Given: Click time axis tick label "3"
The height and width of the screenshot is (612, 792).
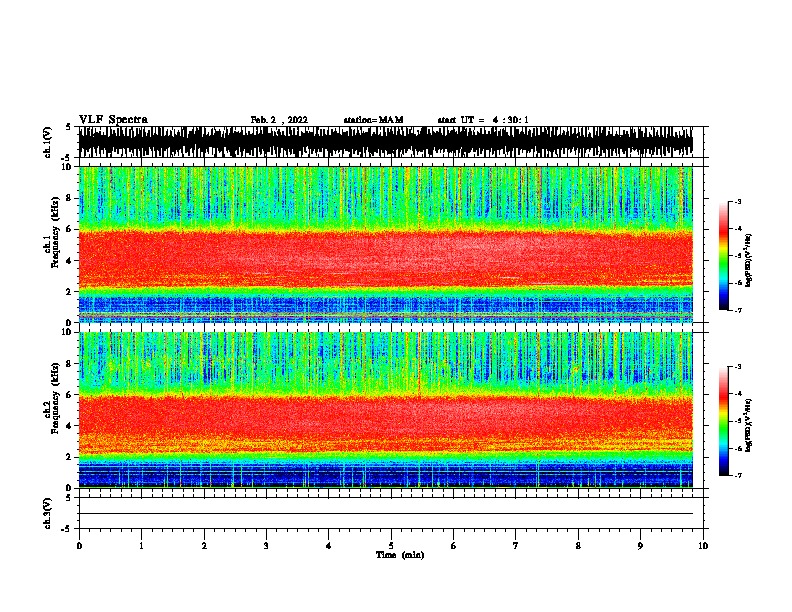Looking at the screenshot, I should 266,546.
